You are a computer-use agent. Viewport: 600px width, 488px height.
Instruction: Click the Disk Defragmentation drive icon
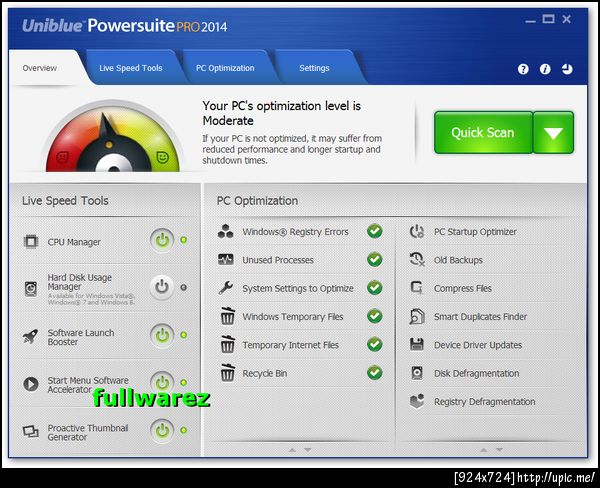[417, 373]
